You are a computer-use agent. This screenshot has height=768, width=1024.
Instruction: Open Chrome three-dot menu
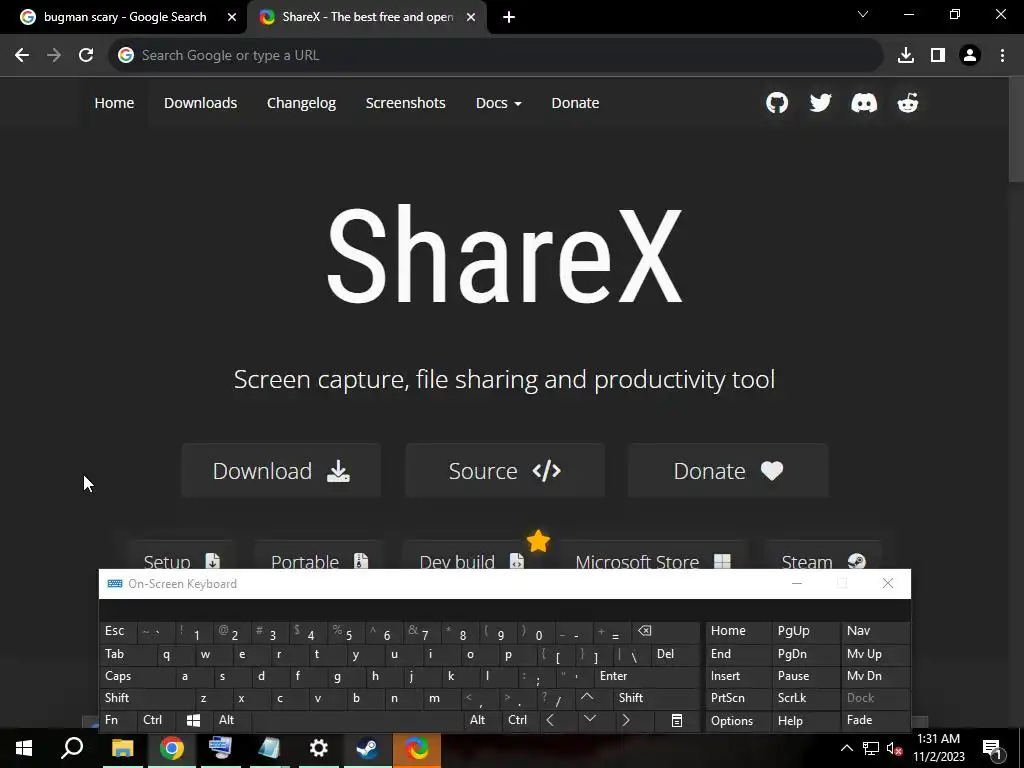(x=1002, y=55)
